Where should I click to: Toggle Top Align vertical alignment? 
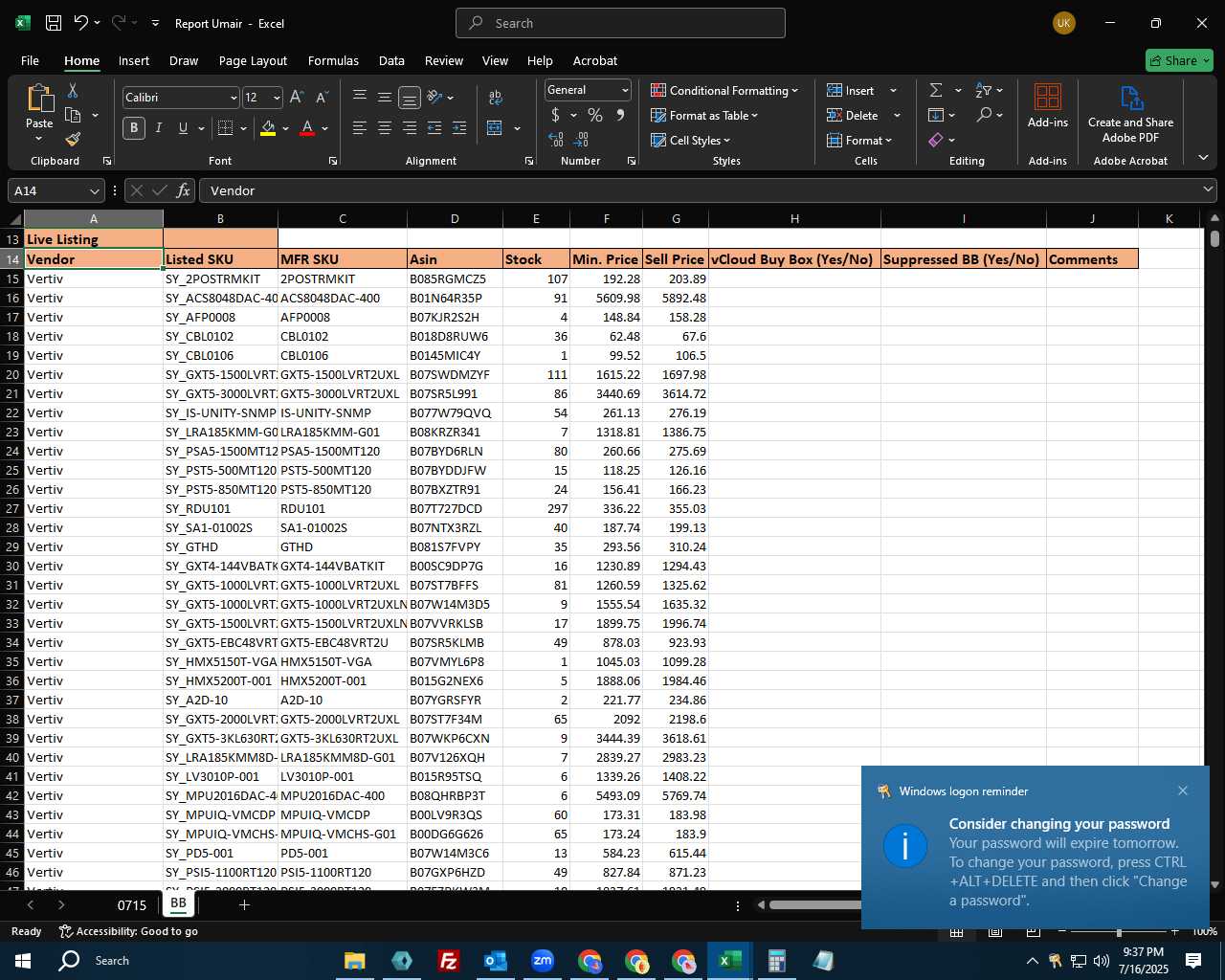[360, 98]
